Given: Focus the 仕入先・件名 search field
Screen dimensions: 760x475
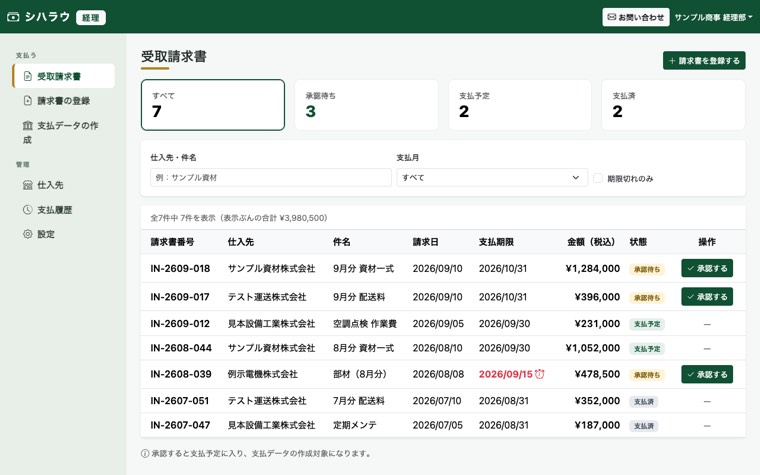Looking at the screenshot, I should pos(270,177).
